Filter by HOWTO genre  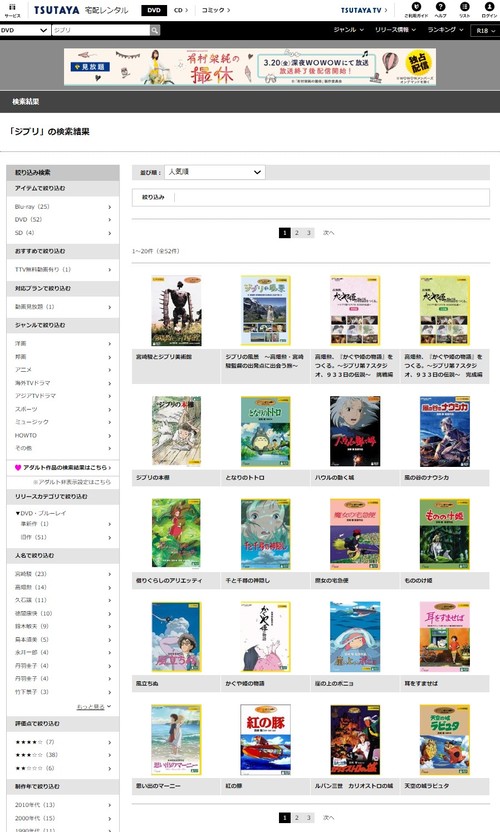pyautogui.click(x=63, y=435)
